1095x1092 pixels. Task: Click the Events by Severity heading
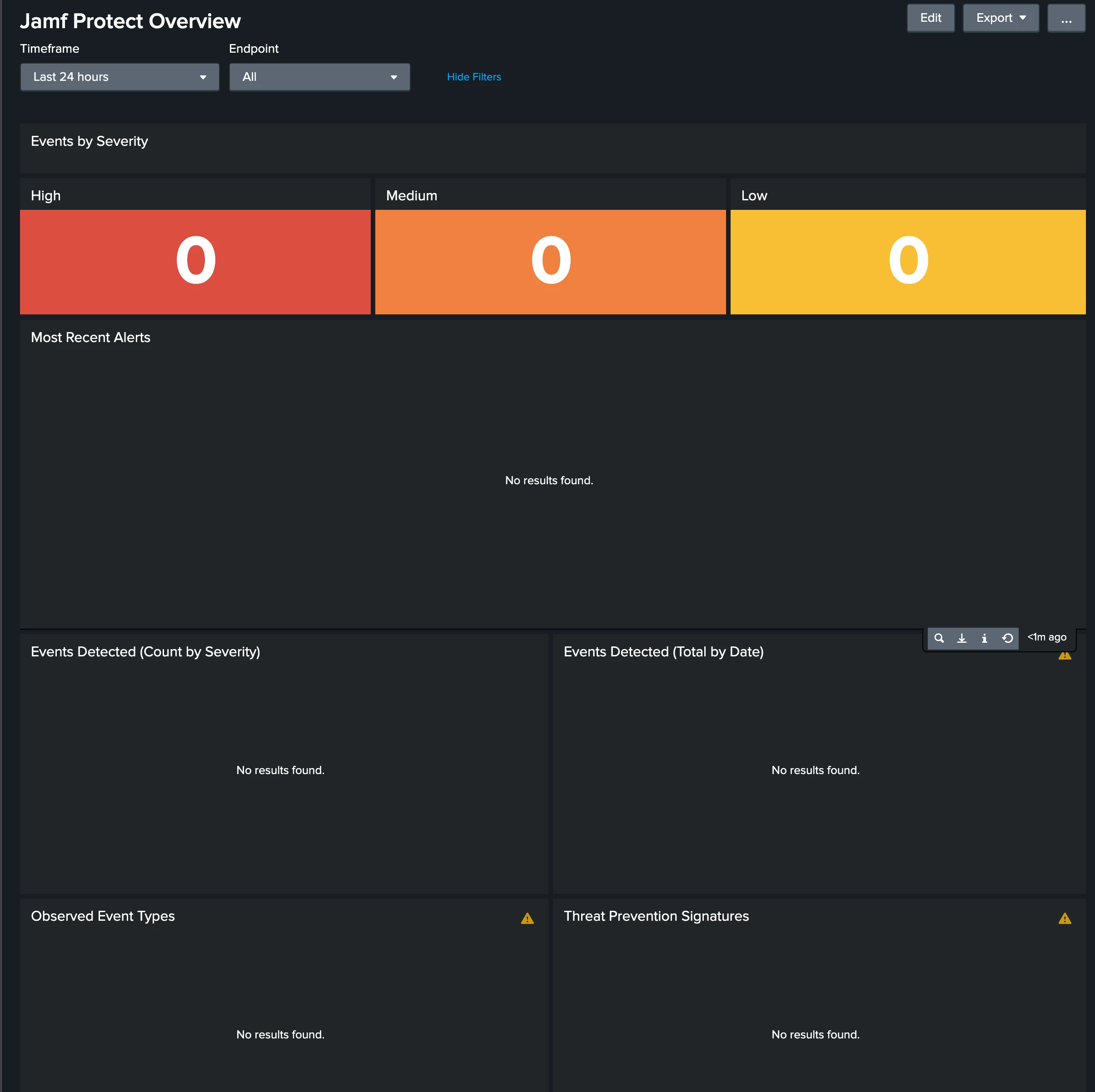click(x=90, y=141)
